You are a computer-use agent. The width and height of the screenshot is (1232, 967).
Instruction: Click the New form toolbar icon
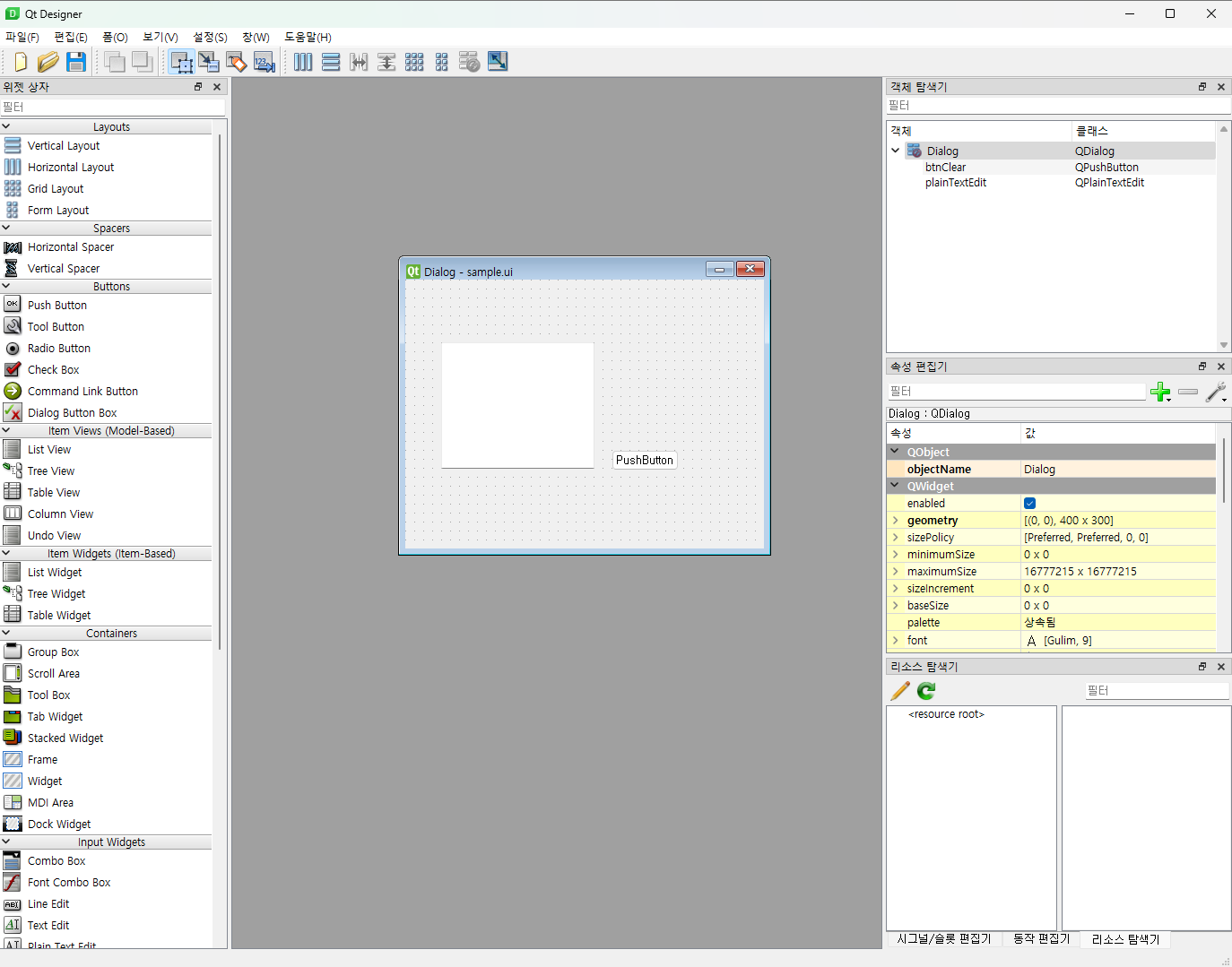21,62
